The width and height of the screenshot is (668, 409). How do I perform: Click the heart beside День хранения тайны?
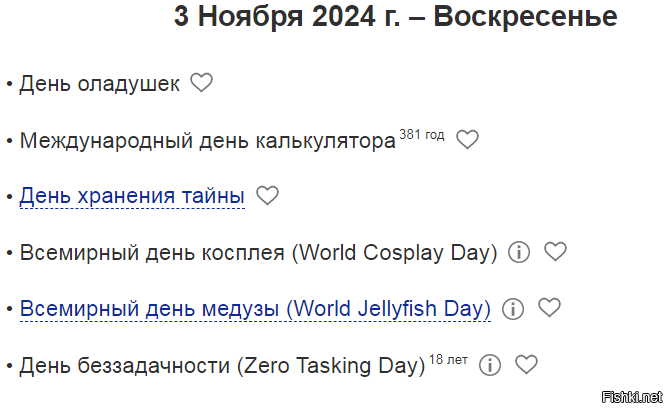(267, 195)
